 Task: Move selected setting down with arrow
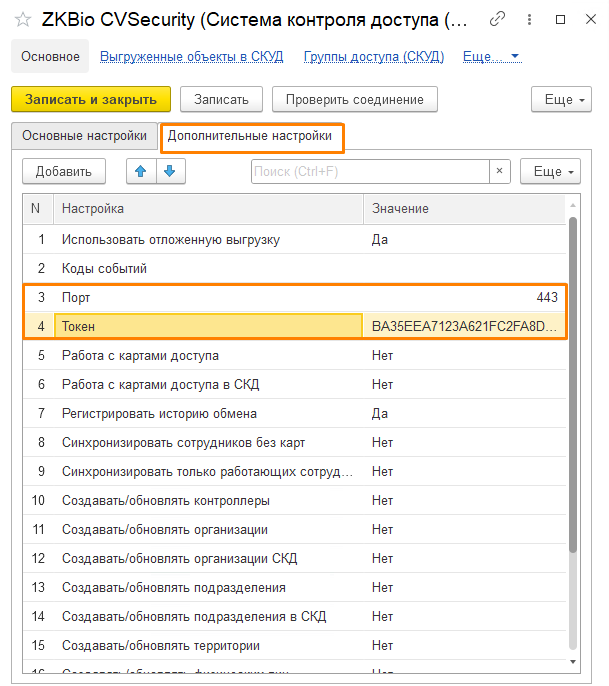pyautogui.click(x=169, y=172)
